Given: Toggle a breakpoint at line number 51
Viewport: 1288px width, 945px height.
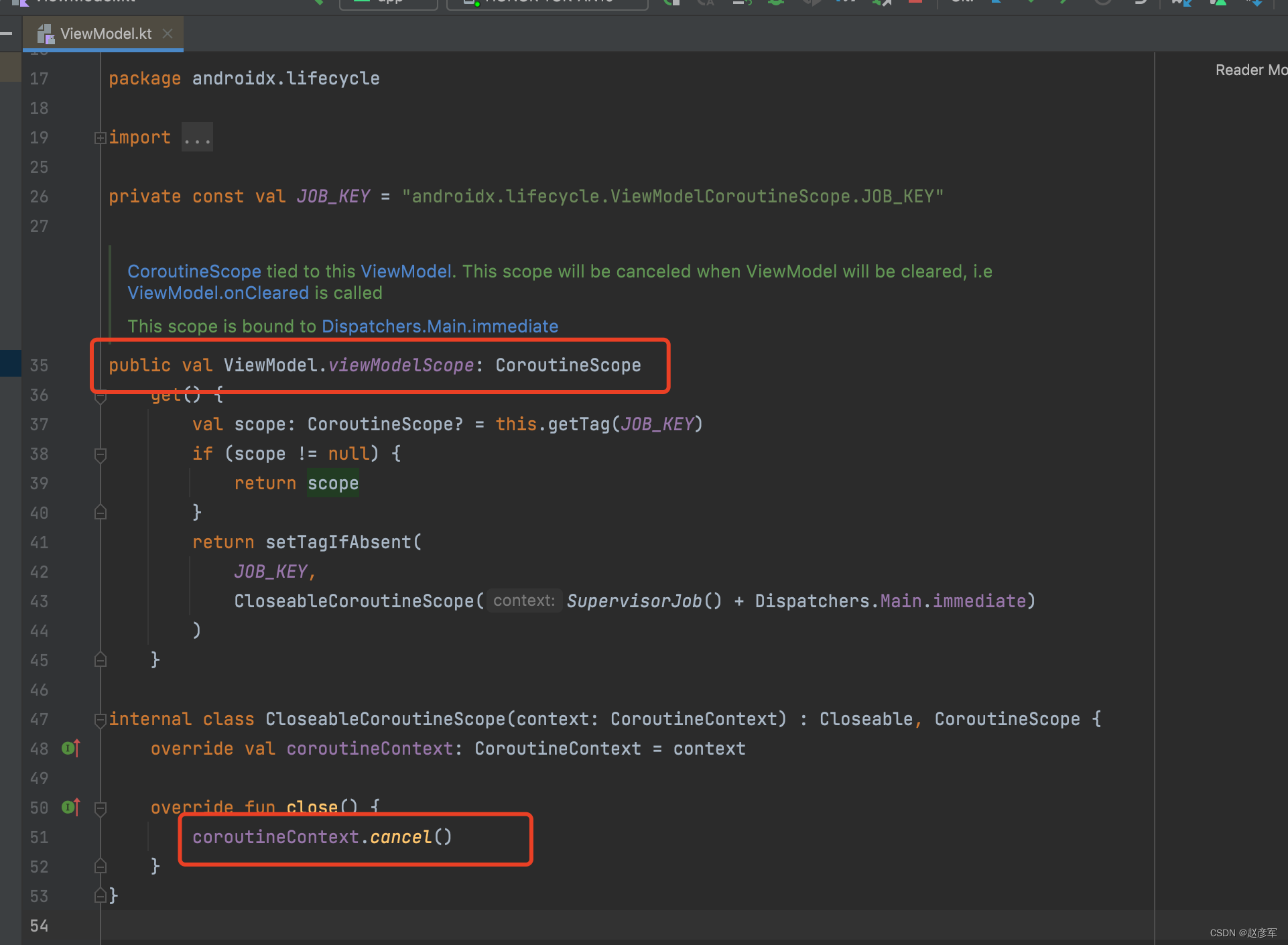Looking at the screenshot, I should coord(39,838).
